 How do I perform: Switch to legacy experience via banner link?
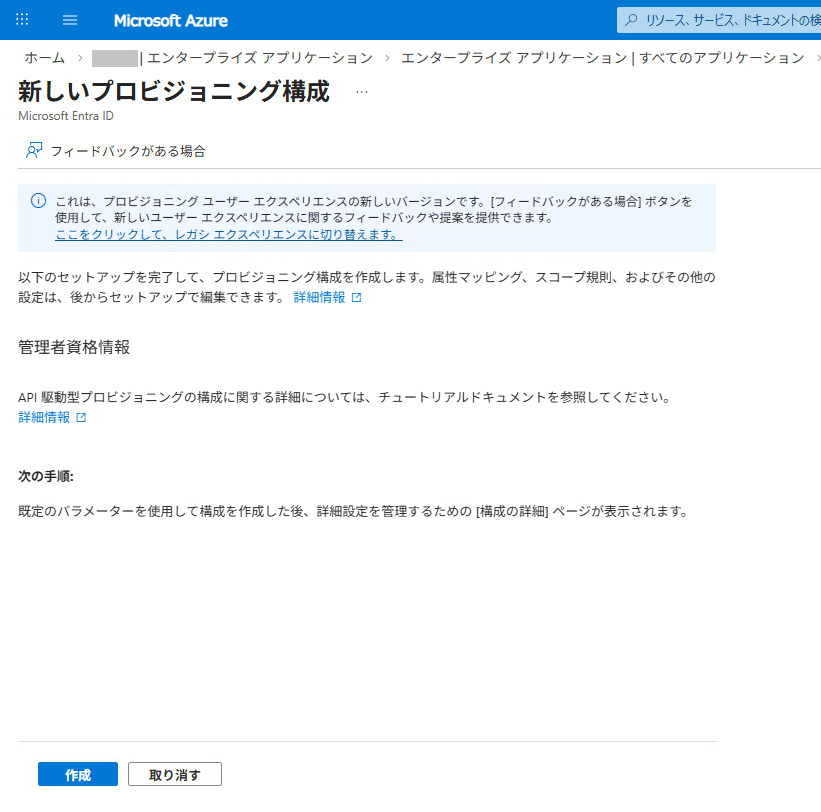tap(228, 235)
